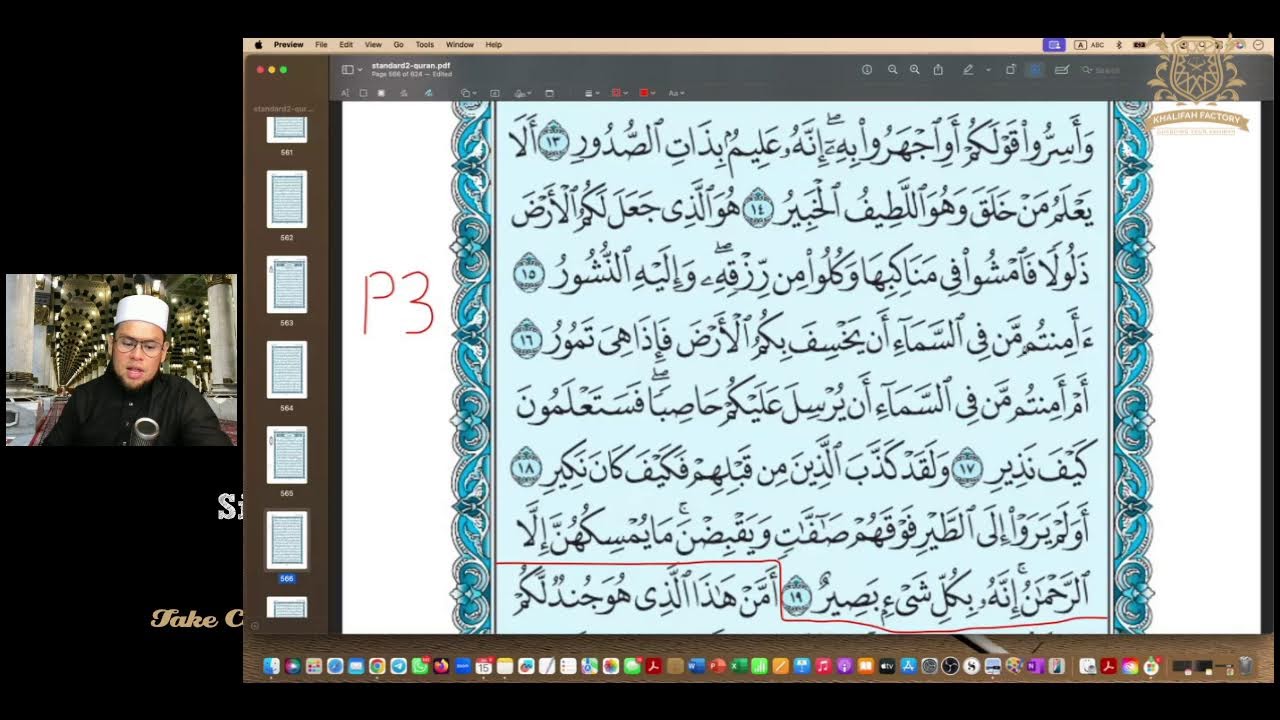Viewport: 1280px width, 720px height.
Task: Select the Rectangular Selection markup tool
Action: [x=363, y=93]
